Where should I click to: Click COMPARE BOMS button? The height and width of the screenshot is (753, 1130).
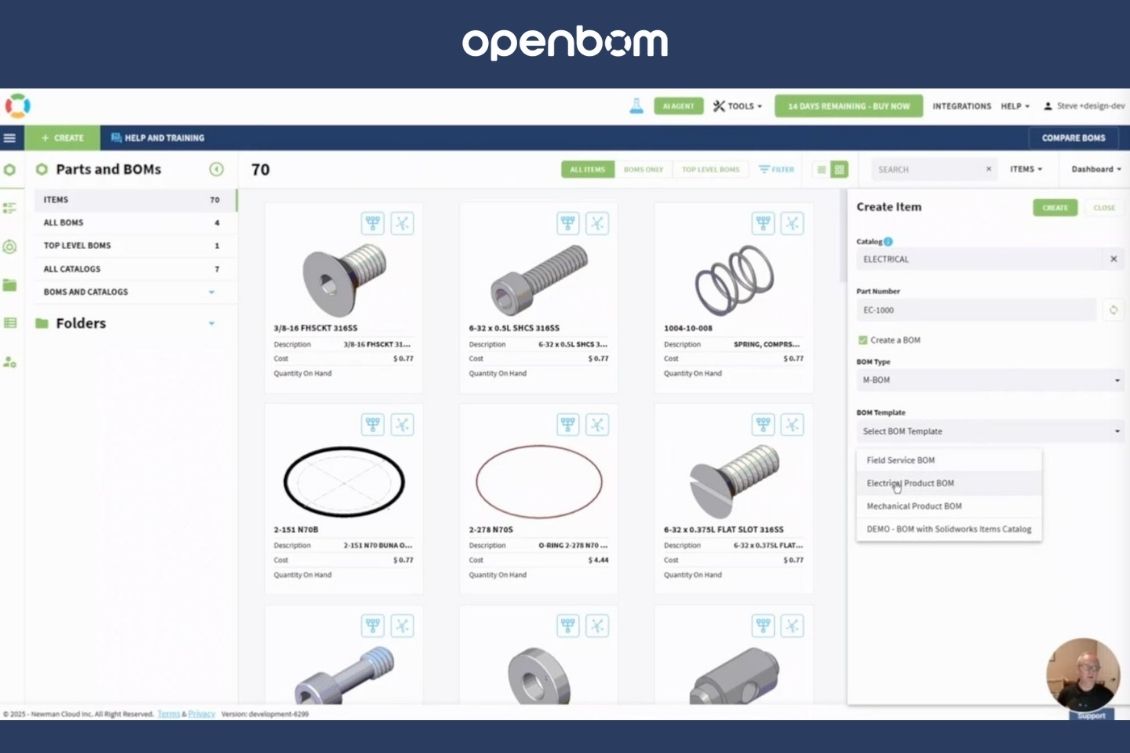click(1073, 138)
